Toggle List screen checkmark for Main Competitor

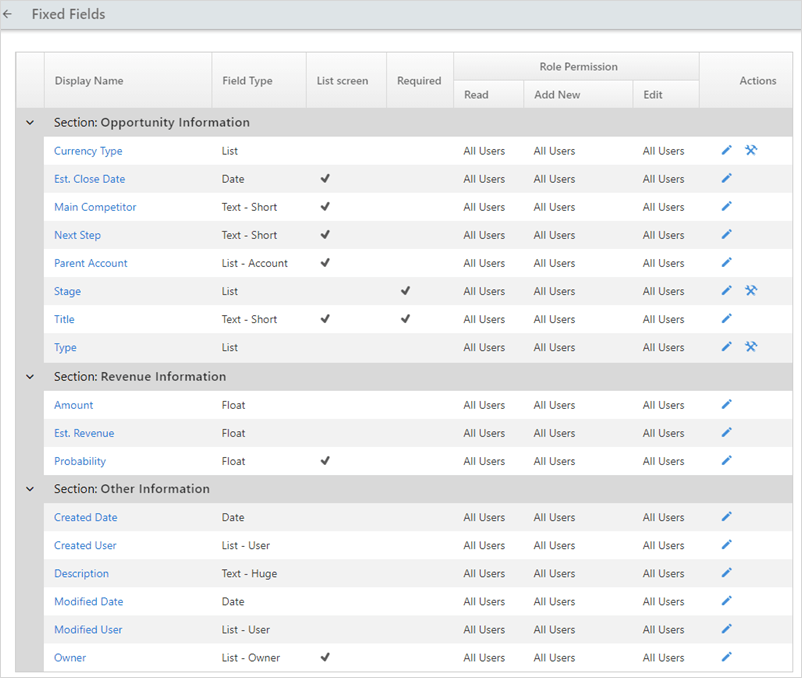click(325, 207)
